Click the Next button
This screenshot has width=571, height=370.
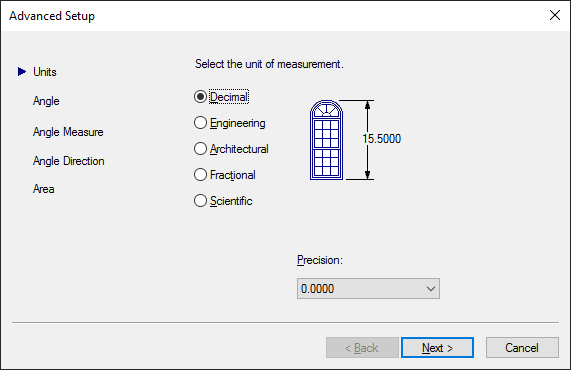[437, 347]
